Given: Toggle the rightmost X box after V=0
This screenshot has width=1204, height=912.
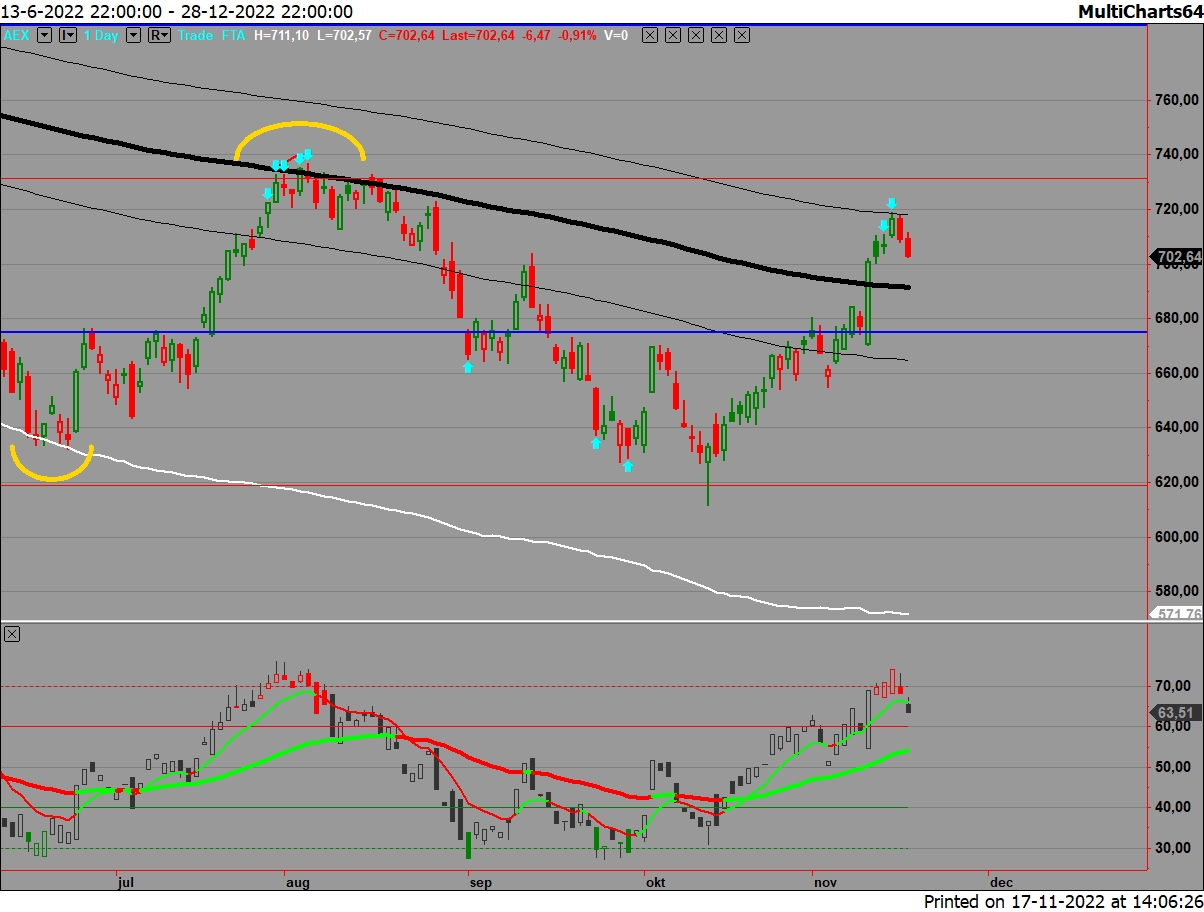Looking at the screenshot, I should point(742,35).
